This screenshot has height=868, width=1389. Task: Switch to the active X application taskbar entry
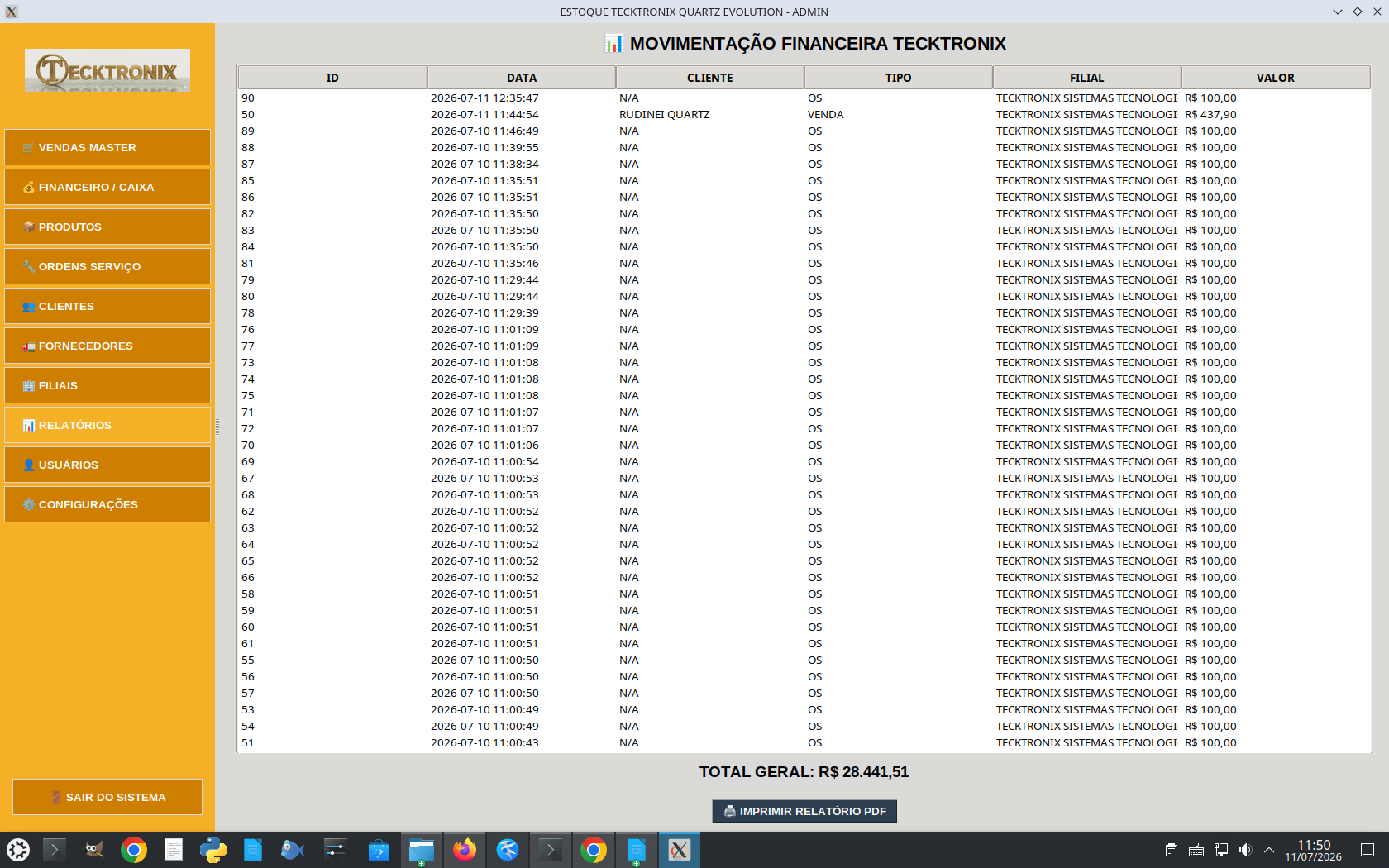click(680, 850)
